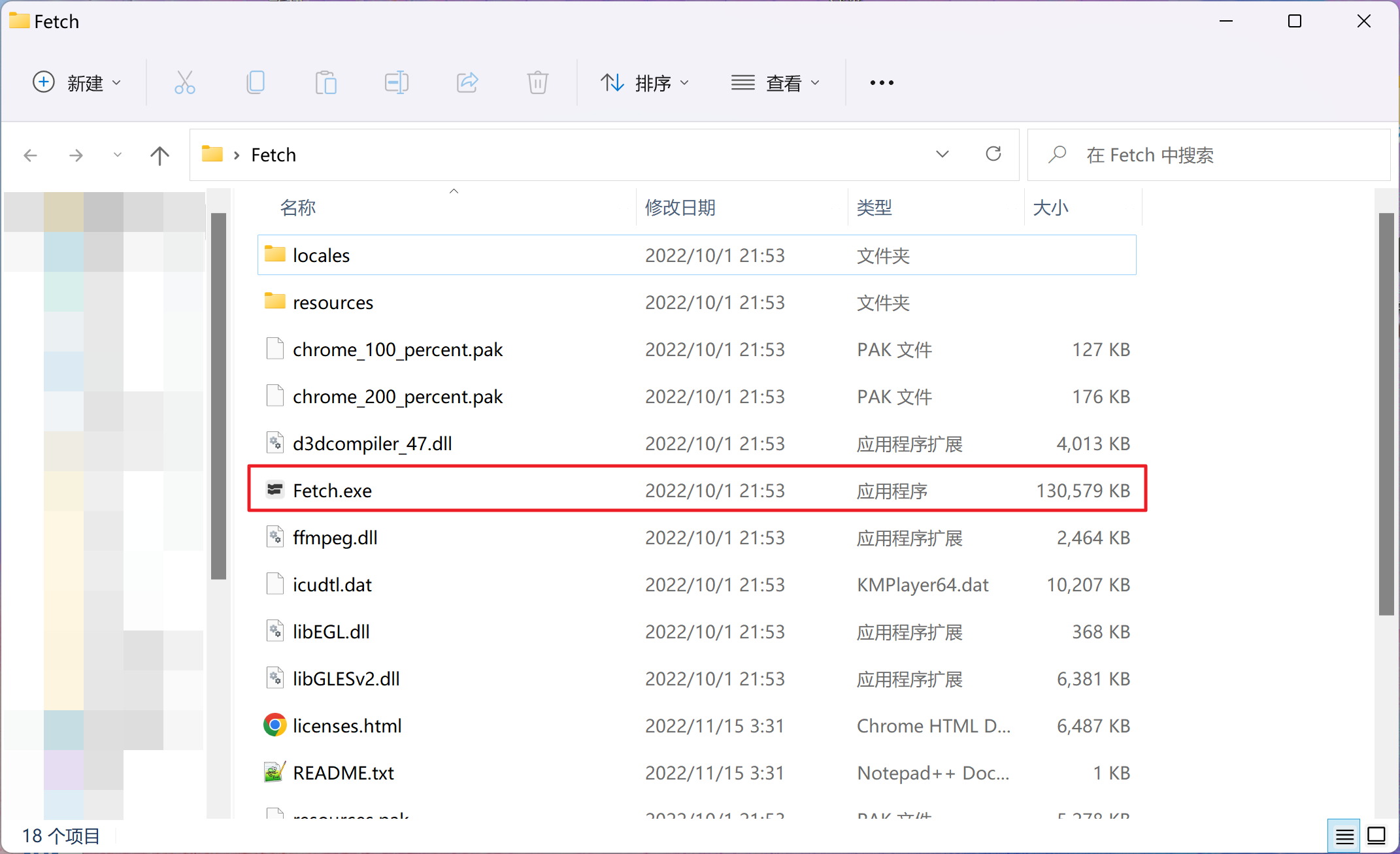Select chrome_200_percent.pak file name
This screenshot has width=1400, height=854.
pos(397,397)
